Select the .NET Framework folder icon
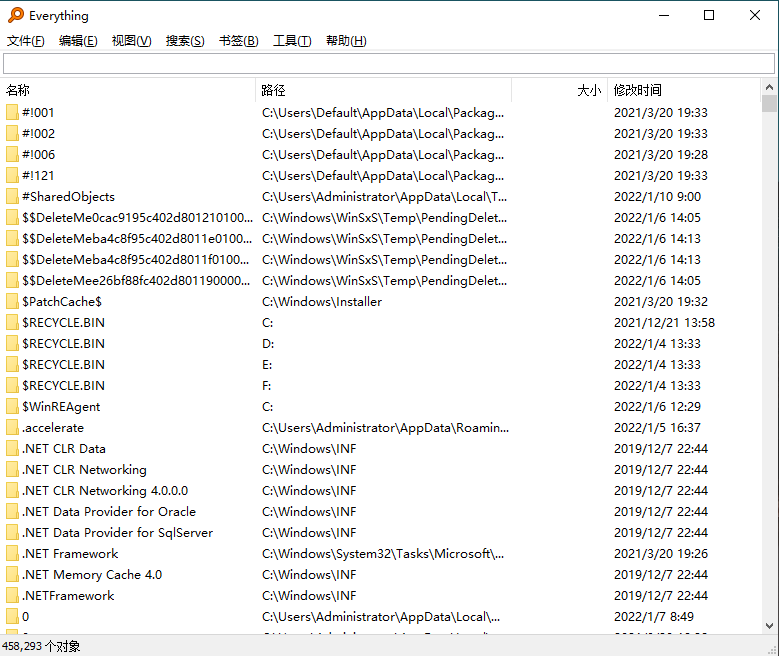This screenshot has height=656, width=779. (12, 554)
